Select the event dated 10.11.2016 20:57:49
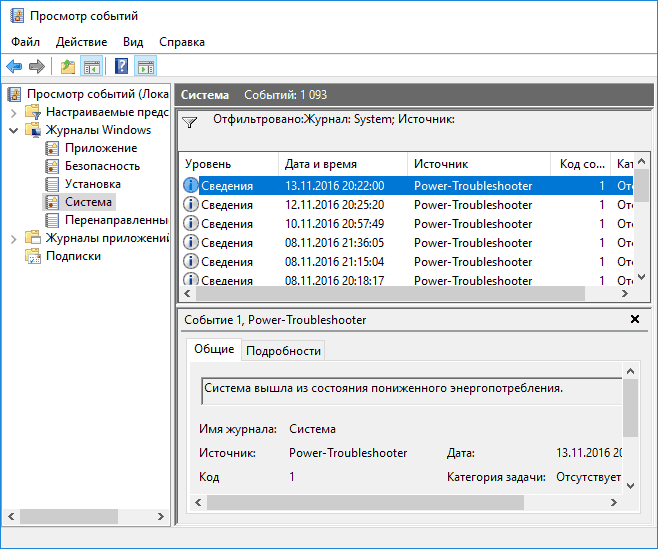 pyautogui.click(x=407, y=223)
